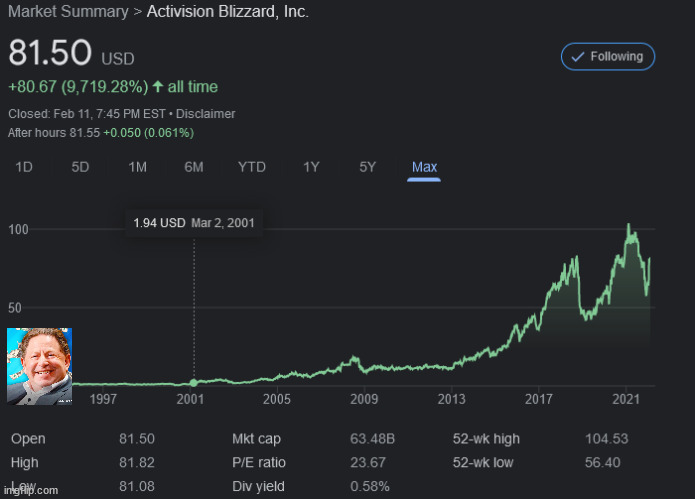
Task: Select the 1Y time range tab
Action: point(311,167)
